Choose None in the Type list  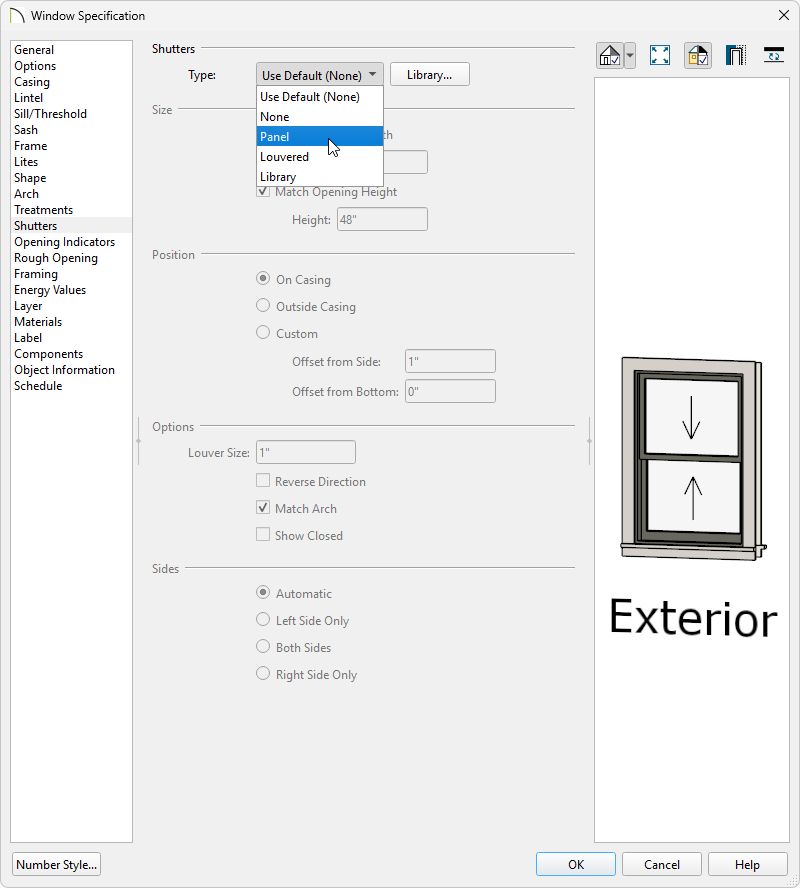point(320,117)
